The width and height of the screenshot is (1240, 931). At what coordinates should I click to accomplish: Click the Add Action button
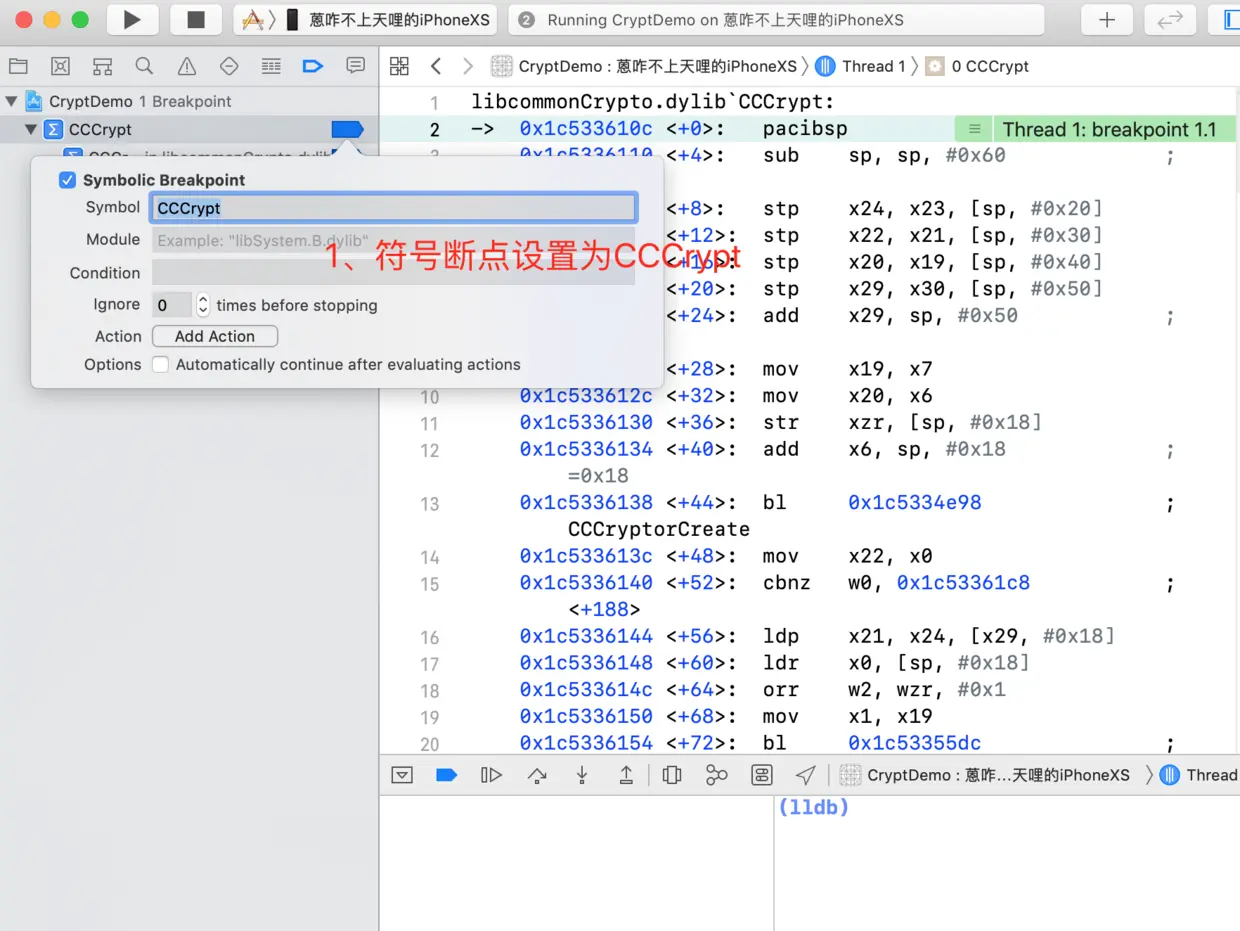pyautogui.click(x=214, y=336)
